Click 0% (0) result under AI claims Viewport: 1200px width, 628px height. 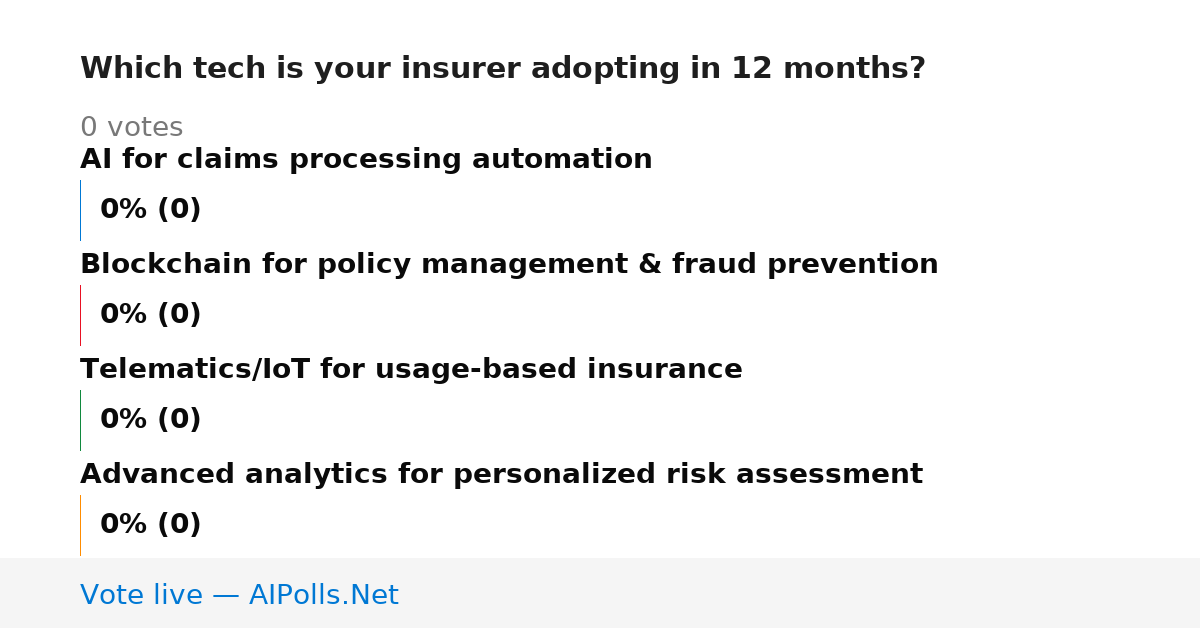(x=150, y=210)
